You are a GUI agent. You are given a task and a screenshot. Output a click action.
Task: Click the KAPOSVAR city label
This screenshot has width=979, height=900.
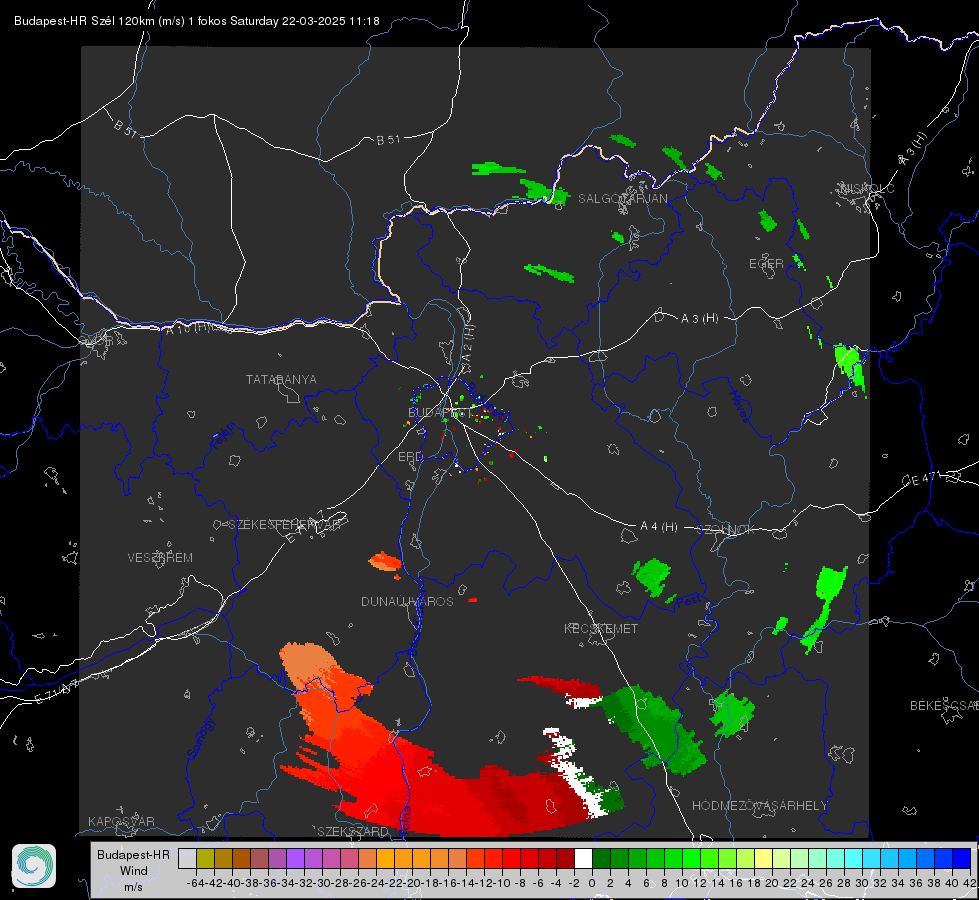(121, 821)
